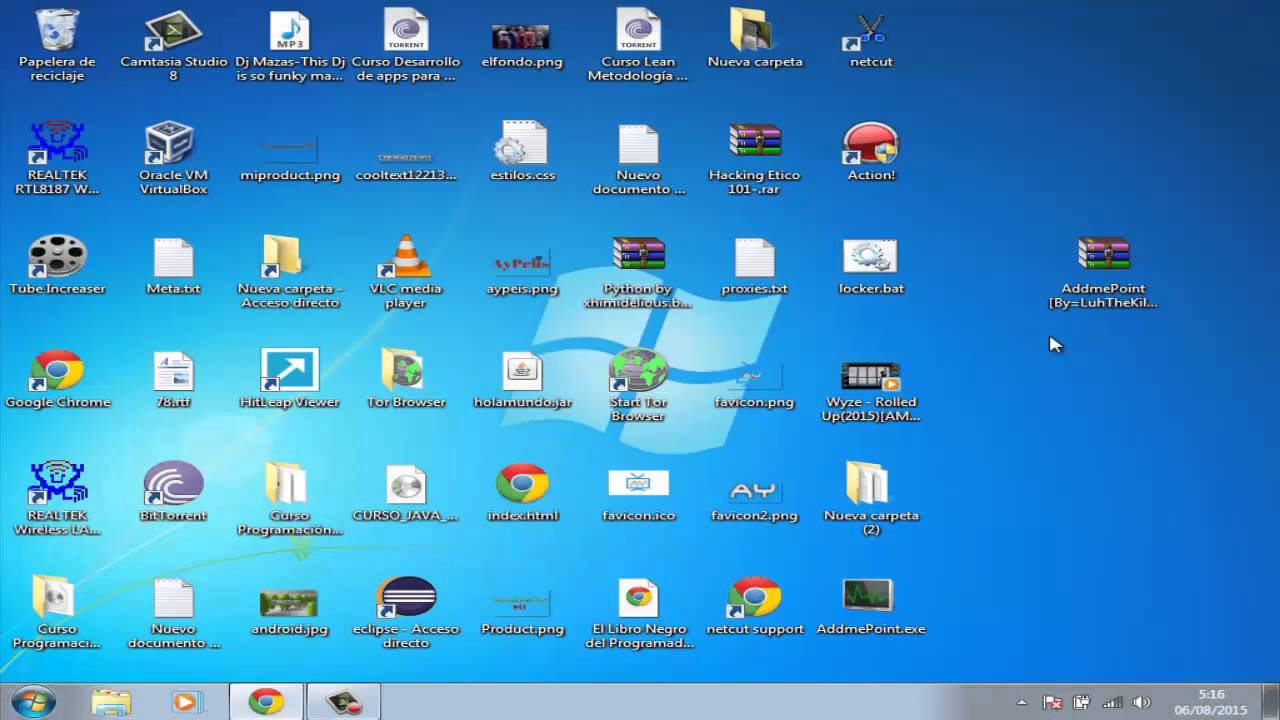
Task: Select 78.rtf document
Action: (x=173, y=371)
